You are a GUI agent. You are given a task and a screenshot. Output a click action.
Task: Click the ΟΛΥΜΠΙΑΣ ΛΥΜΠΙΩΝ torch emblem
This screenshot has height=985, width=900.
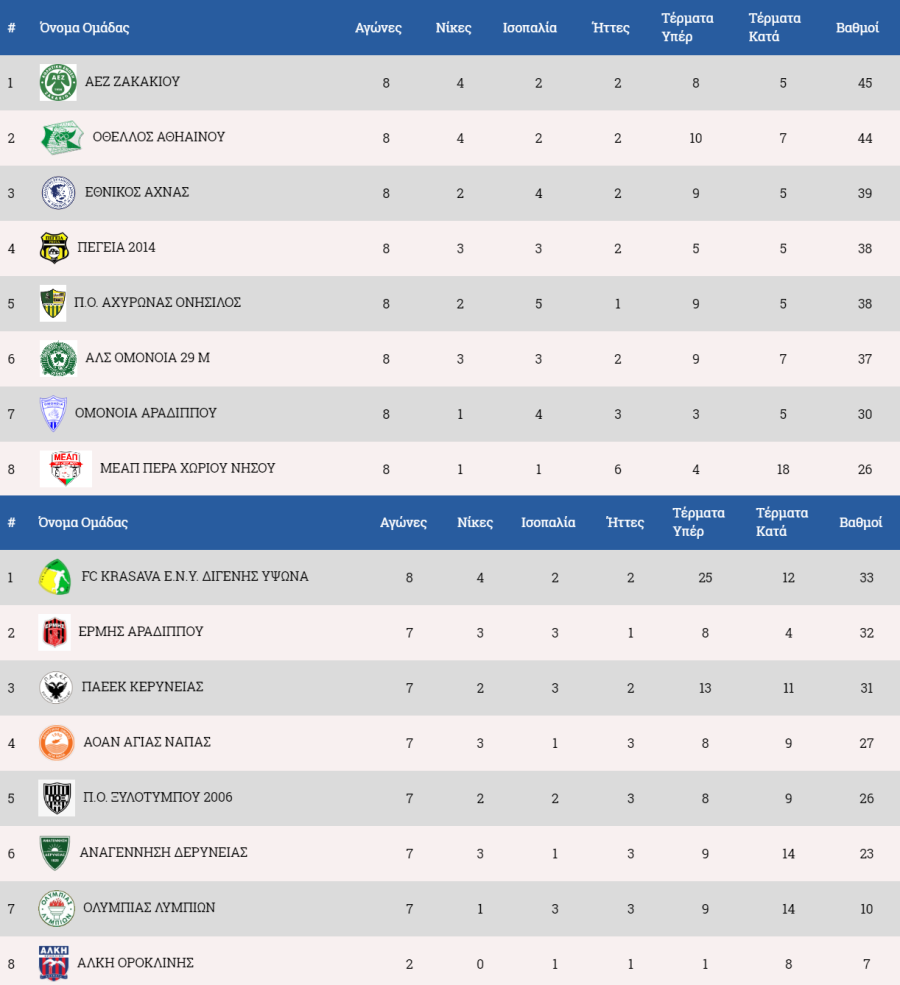pyautogui.click(x=57, y=908)
